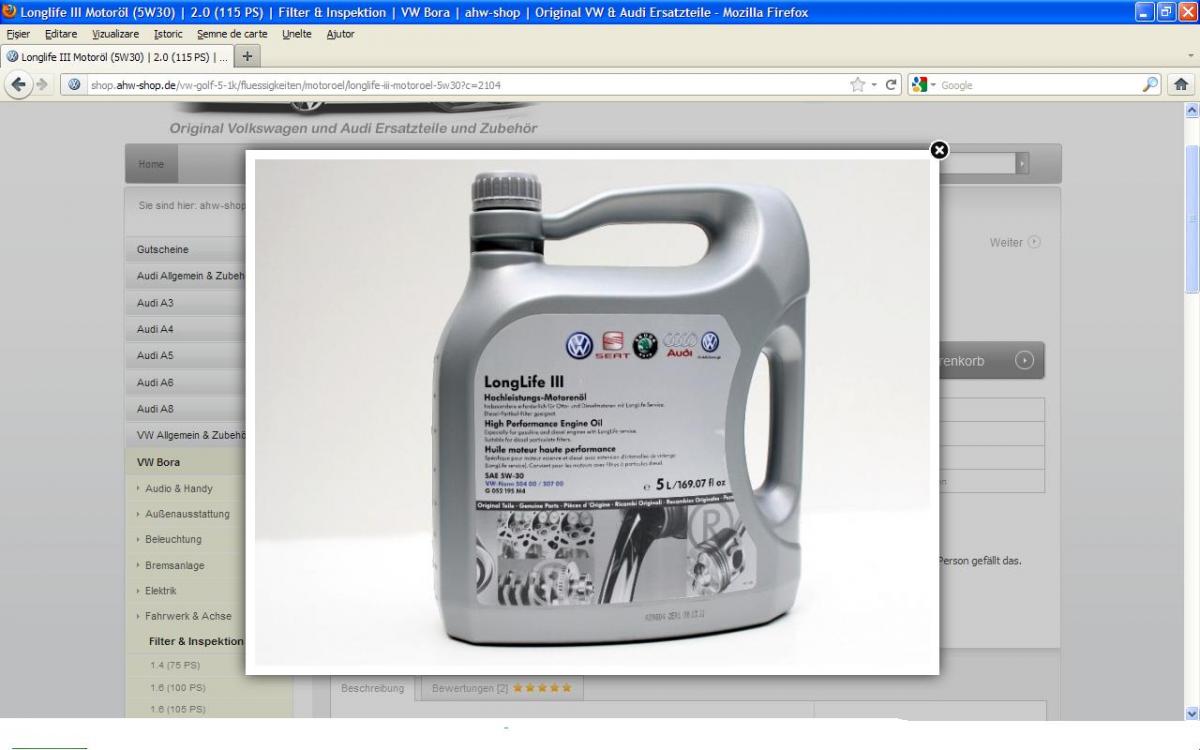Expand the Fahrwerk & Achse subcategory

click(186, 616)
